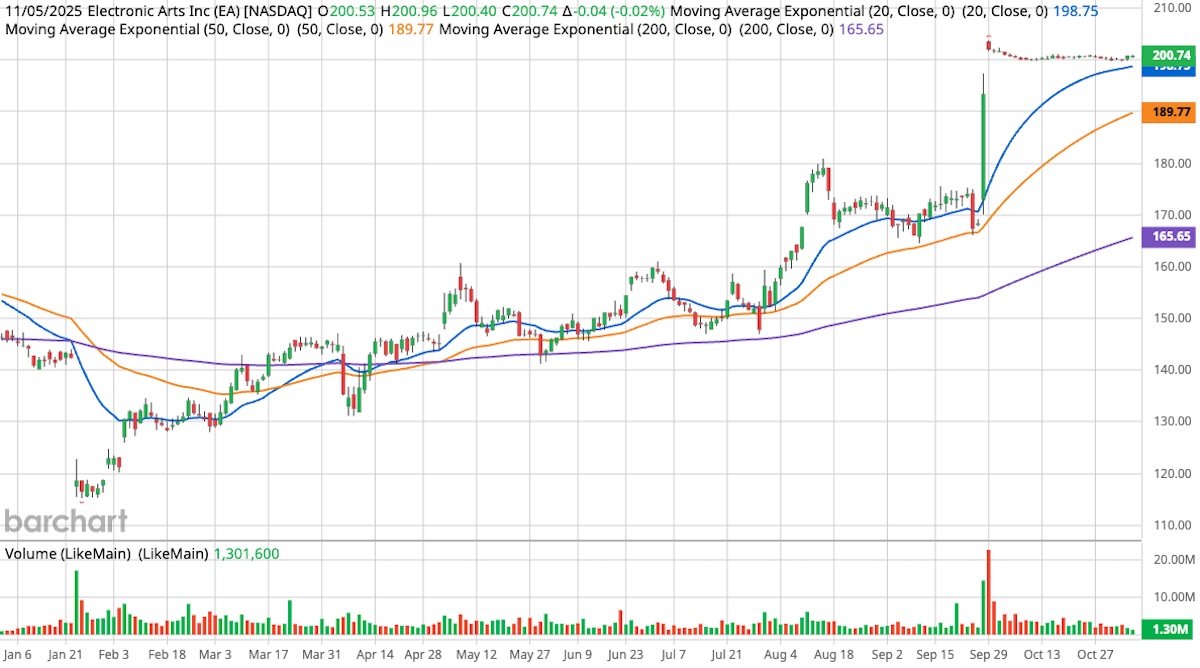
Task: Click the blue 198.75 EMA price flag
Action: click(1168, 72)
